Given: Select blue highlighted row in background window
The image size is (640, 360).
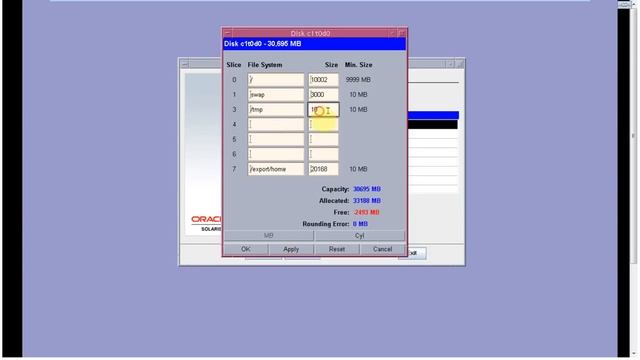Looking at the screenshot, I should point(433,115).
